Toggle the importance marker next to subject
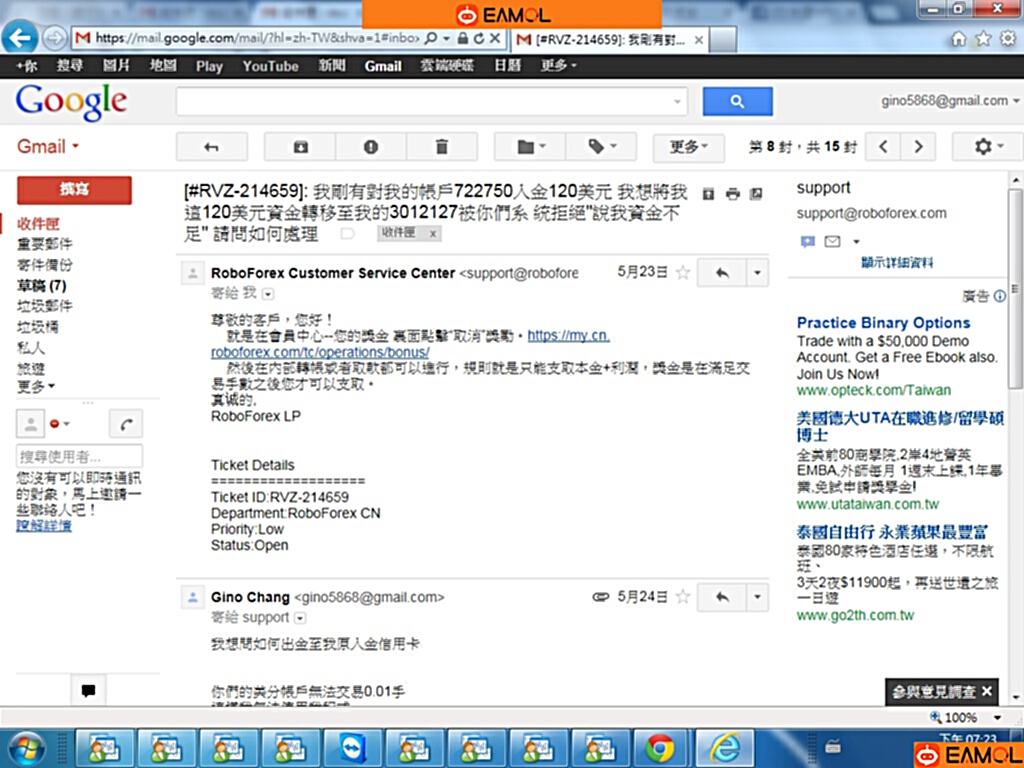The height and width of the screenshot is (768, 1024). coord(347,233)
